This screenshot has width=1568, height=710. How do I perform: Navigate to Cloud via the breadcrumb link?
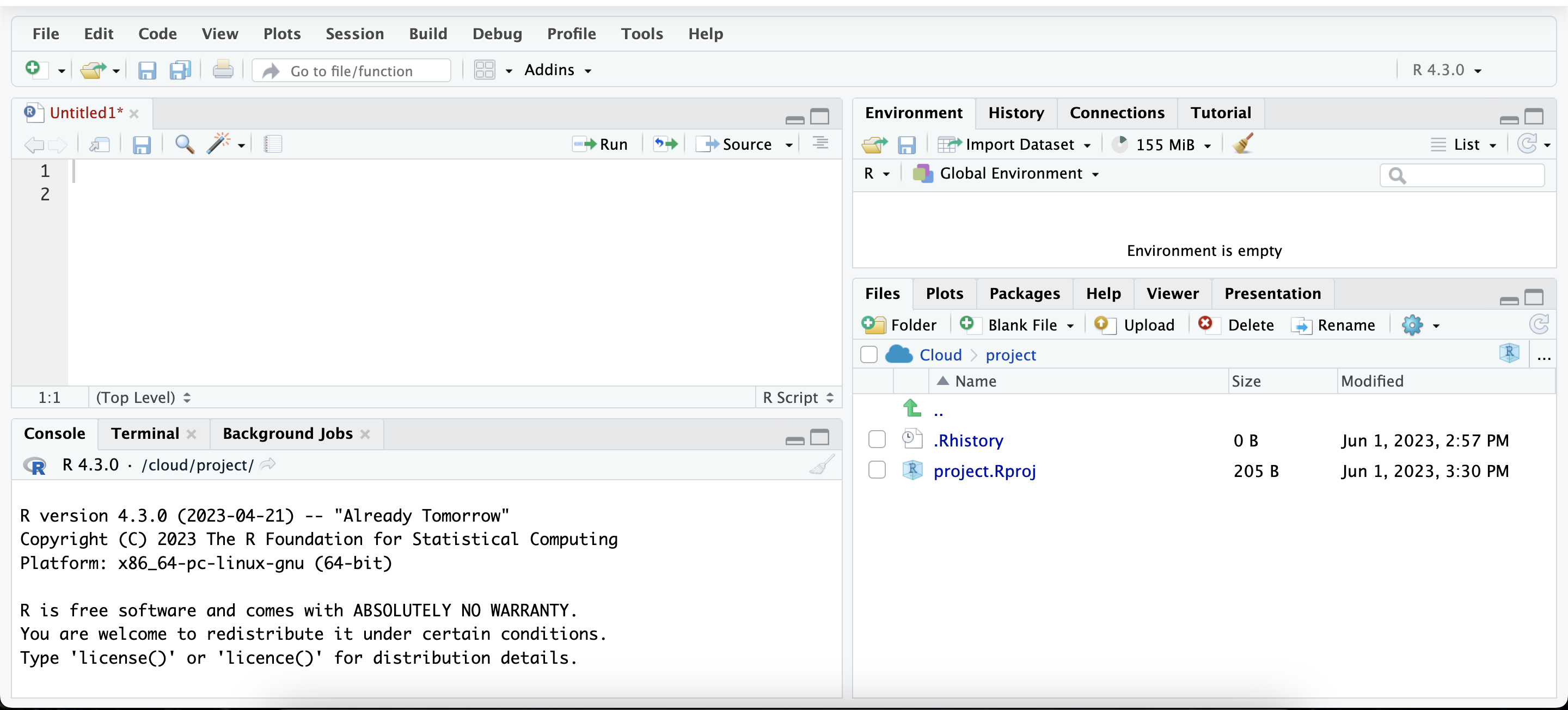pyautogui.click(x=940, y=354)
